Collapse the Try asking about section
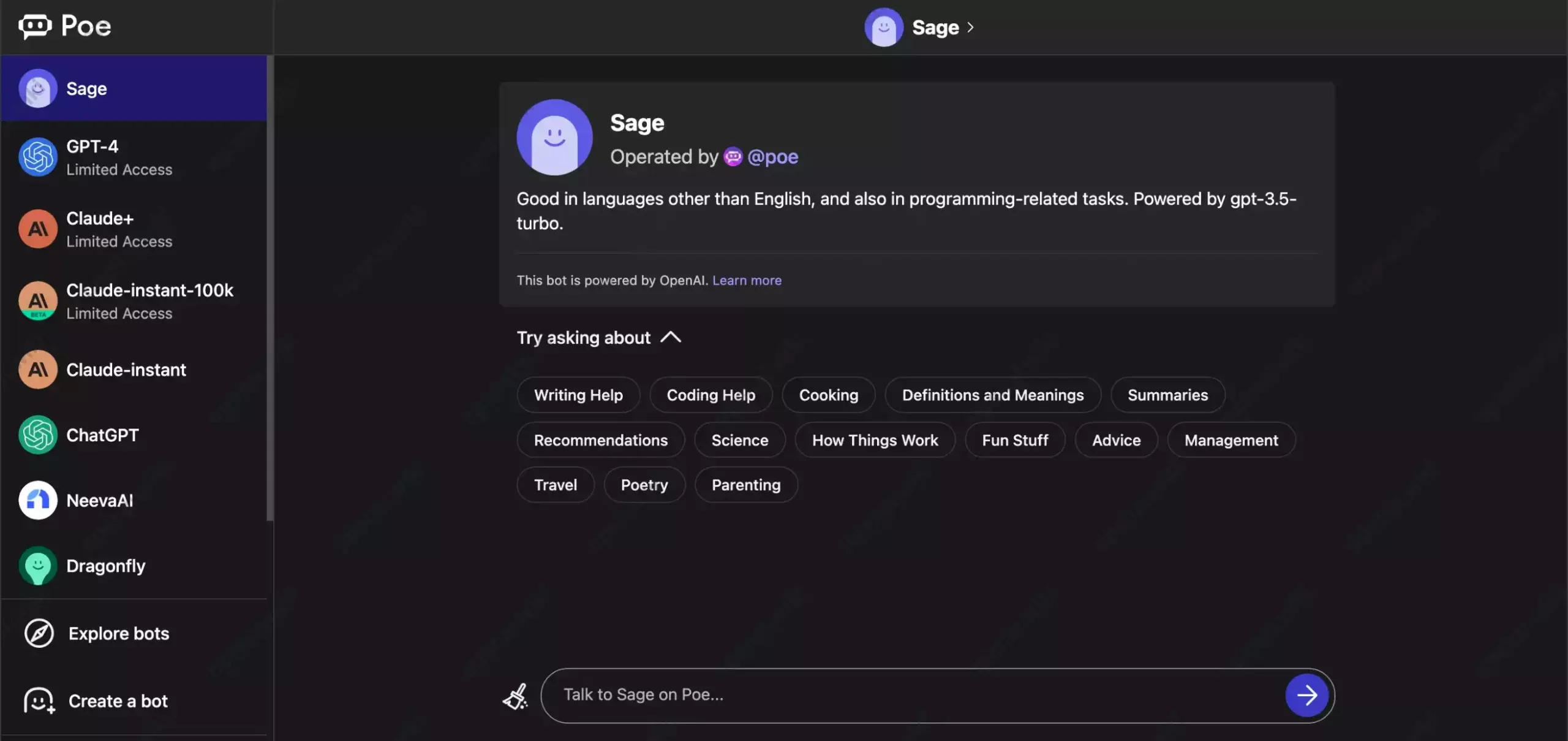This screenshot has height=741, width=1568. [671, 337]
